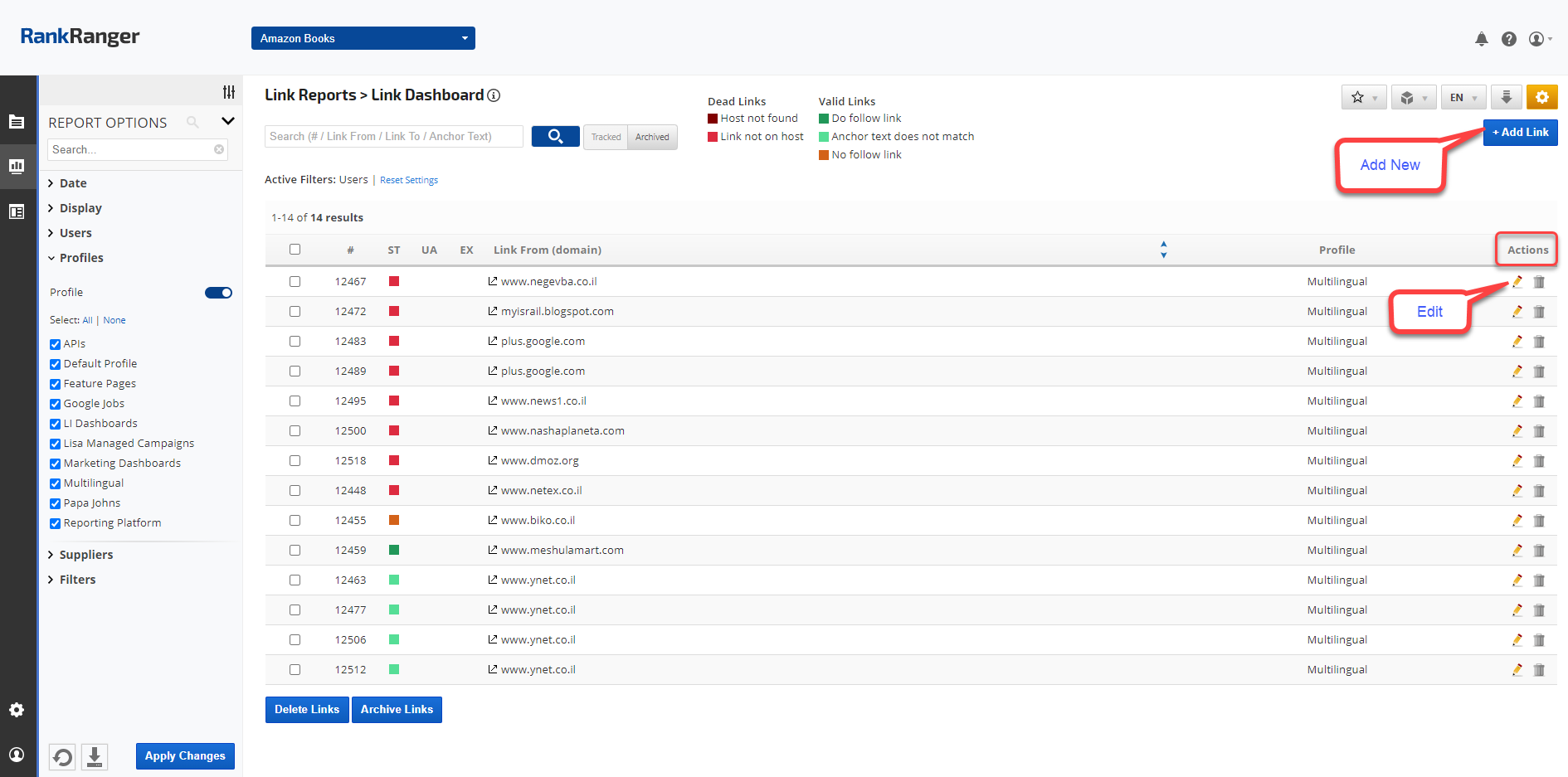Check the row checkbox for link 12483
1568x777 pixels.
pos(295,342)
